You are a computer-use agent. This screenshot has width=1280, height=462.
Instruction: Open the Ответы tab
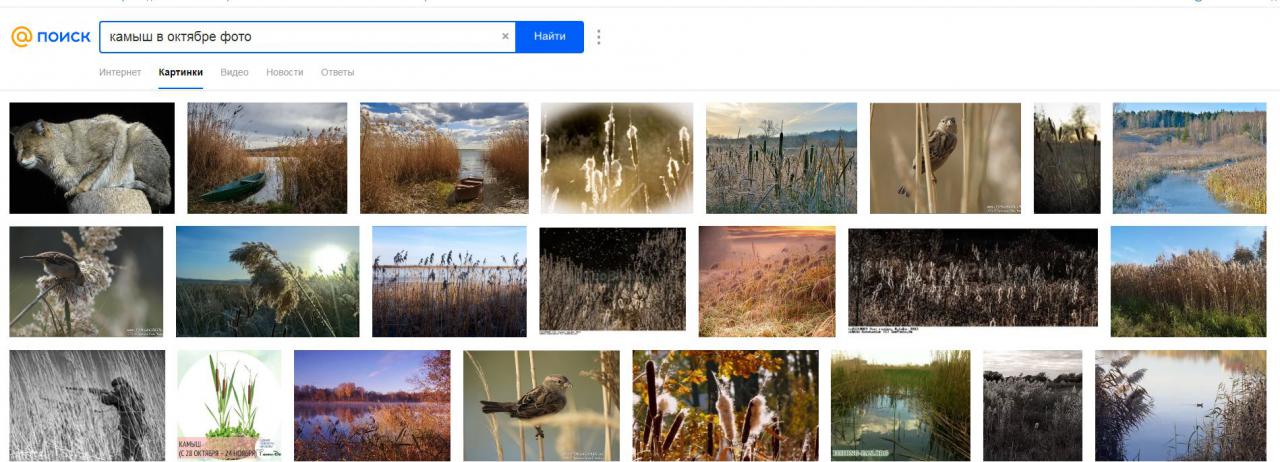(337, 72)
